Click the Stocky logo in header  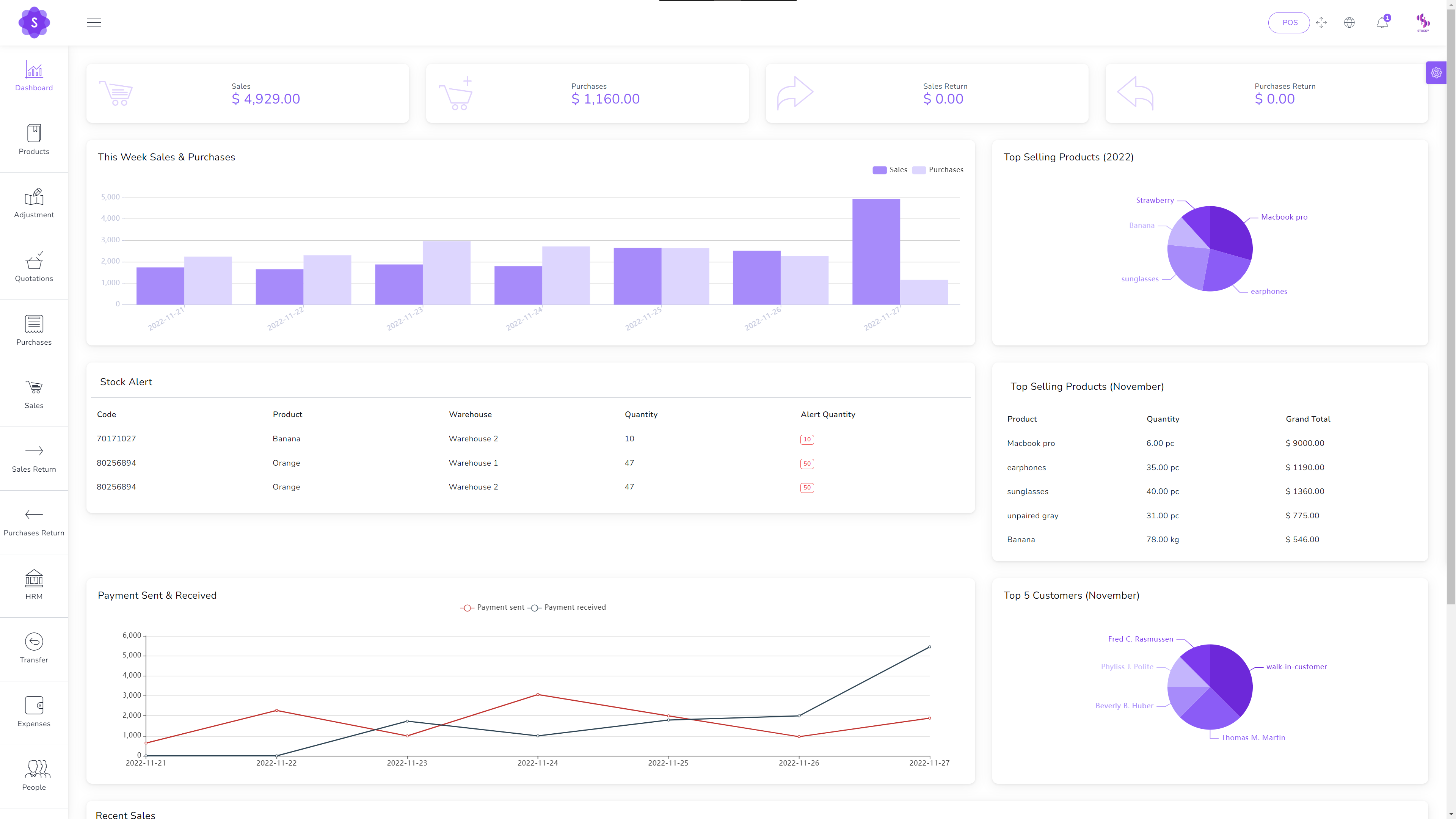(34, 23)
